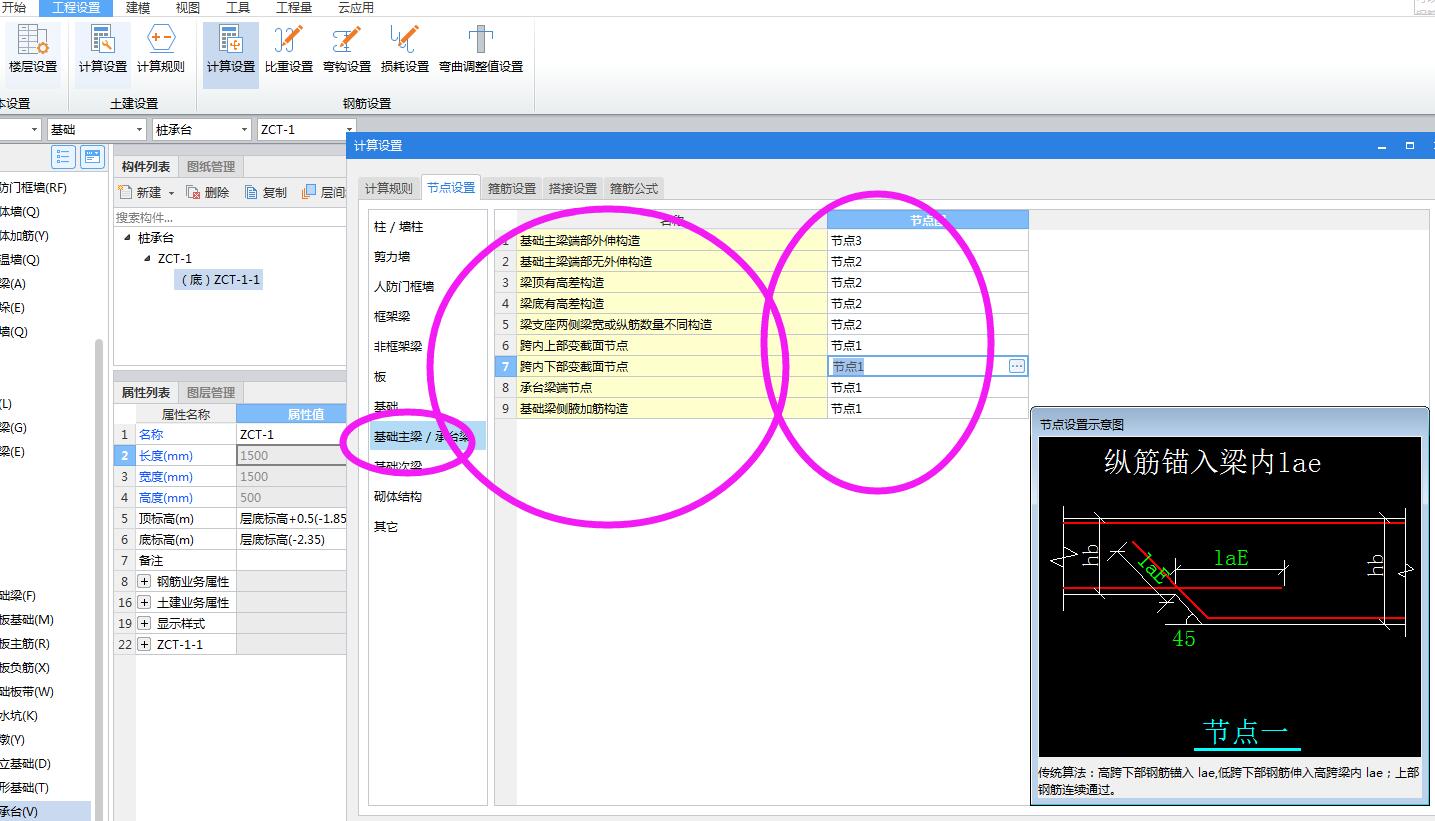This screenshot has width=1435, height=821.
Task: Click node value for 基础主梁端部外伸构造
Action: pyautogui.click(x=927, y=240)
